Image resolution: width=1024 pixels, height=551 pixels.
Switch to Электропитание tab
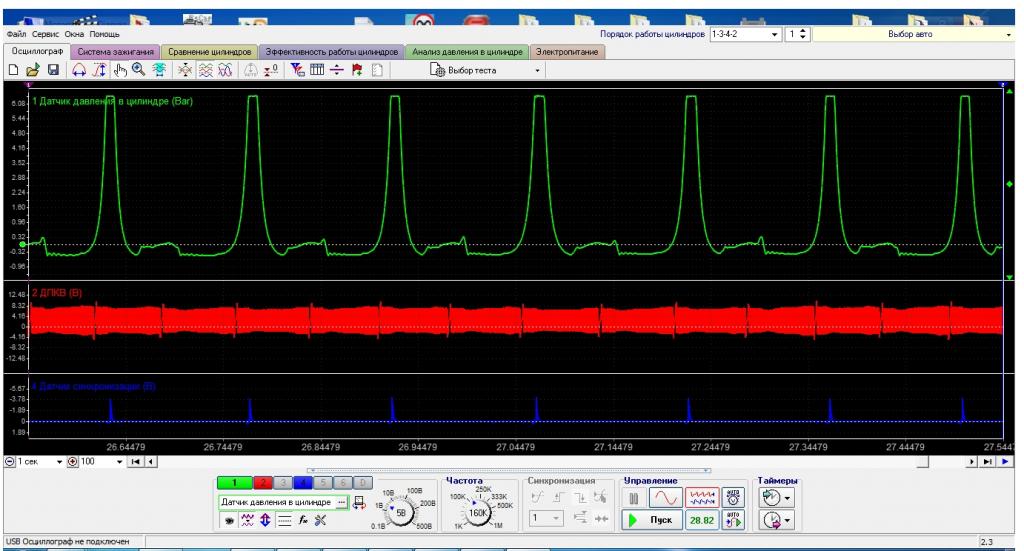[x=566, y=52]
